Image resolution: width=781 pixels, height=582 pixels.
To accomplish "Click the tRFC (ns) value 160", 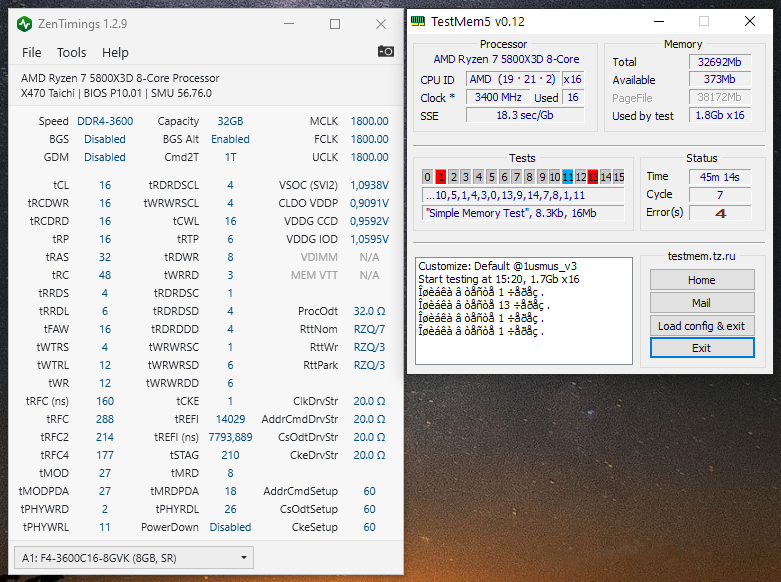I will pos(105,401).
